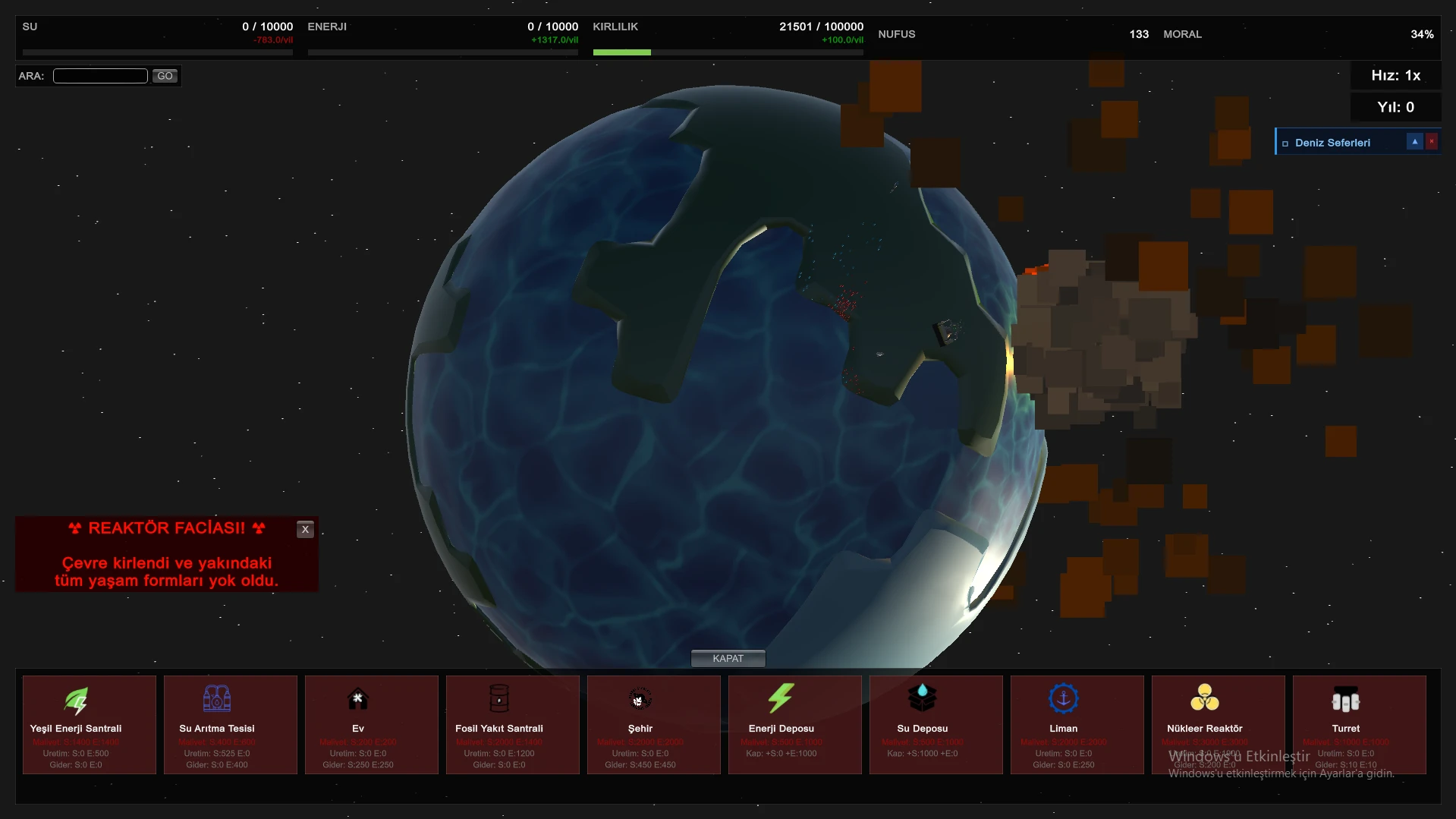Toggle the Deniz Seferleri checkbox
Screen dimensions: 1456x819
(x=1285, y=143)
